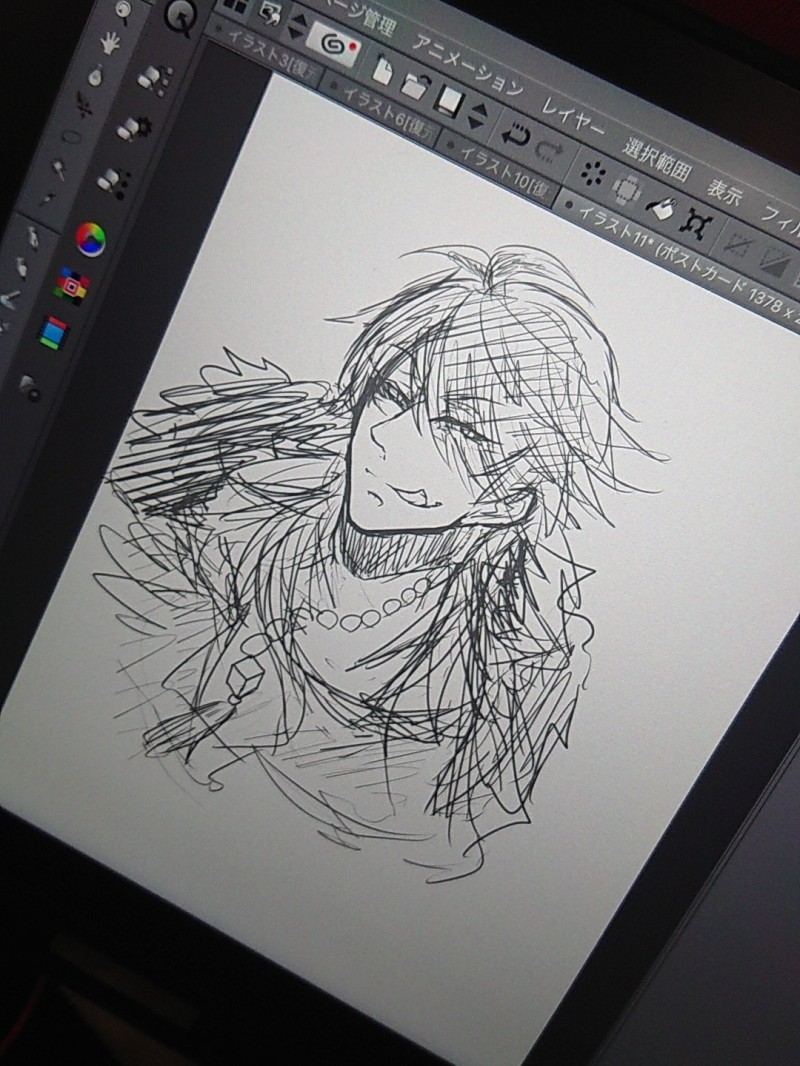Open the Color Slider palette
This screenshot has width=800, height=1066.
(53, 332)
